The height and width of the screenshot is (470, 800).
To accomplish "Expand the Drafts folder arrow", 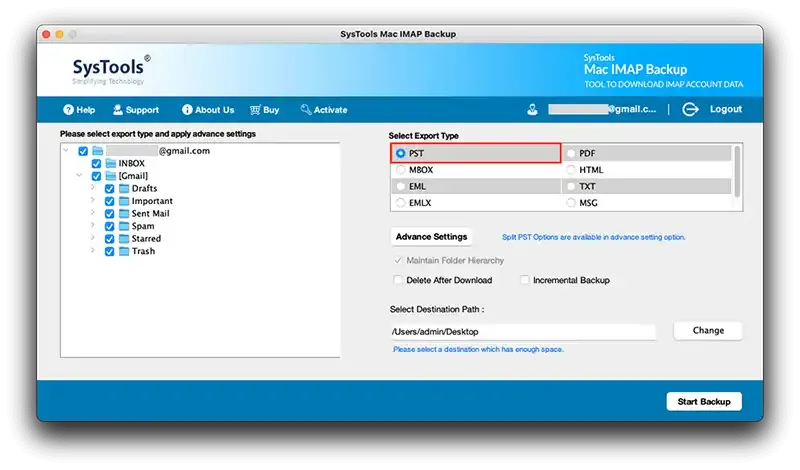I will 92,187.
